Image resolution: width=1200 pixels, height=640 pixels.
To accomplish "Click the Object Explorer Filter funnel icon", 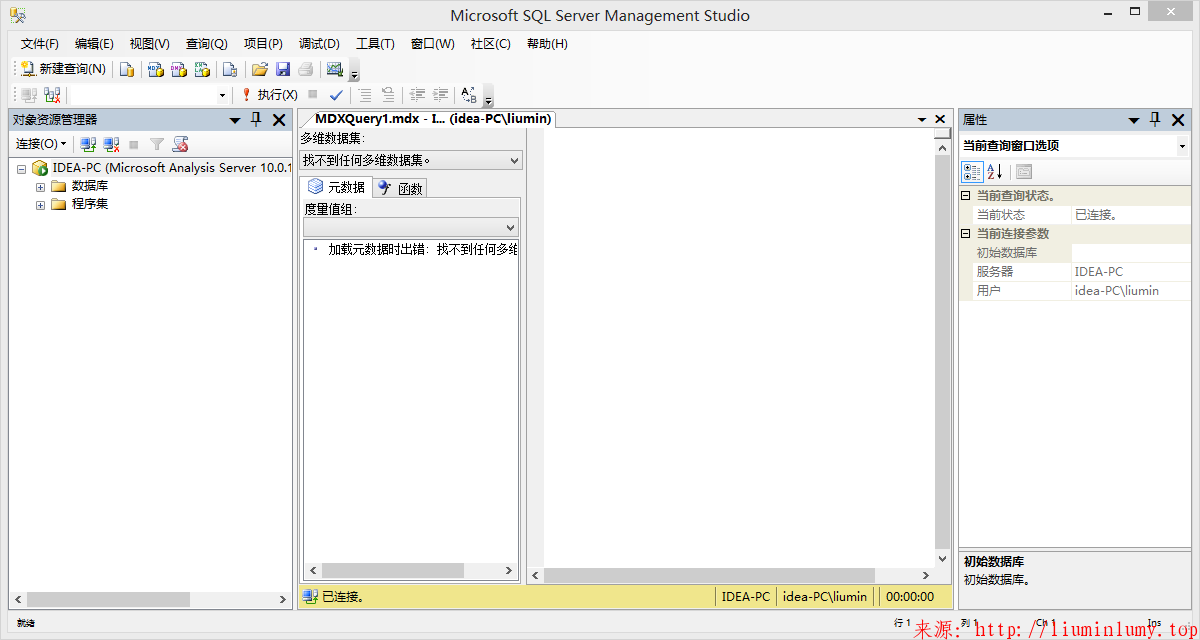I will click(157, 144).
